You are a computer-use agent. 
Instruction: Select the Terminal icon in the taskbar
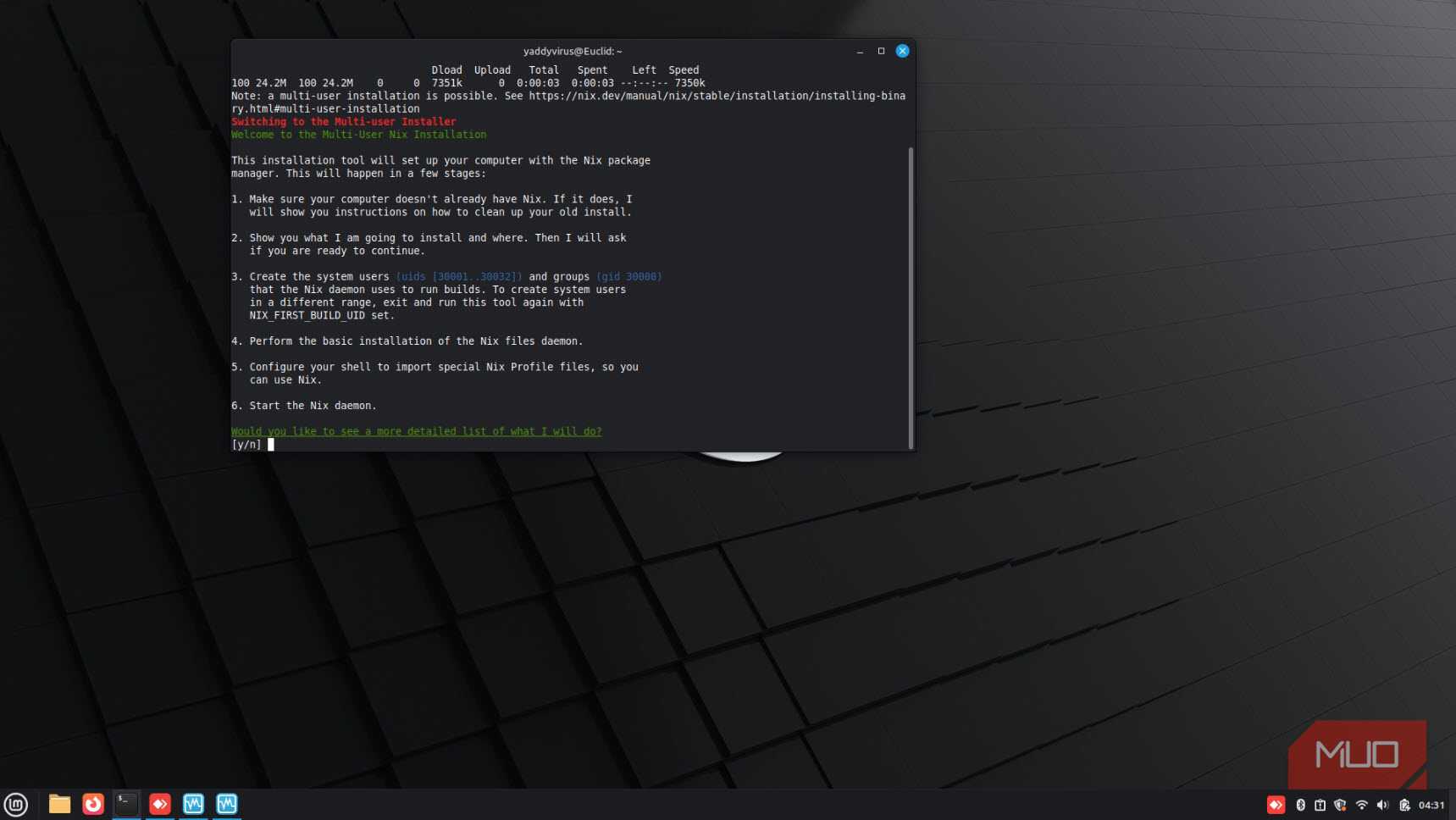[126, 804]
